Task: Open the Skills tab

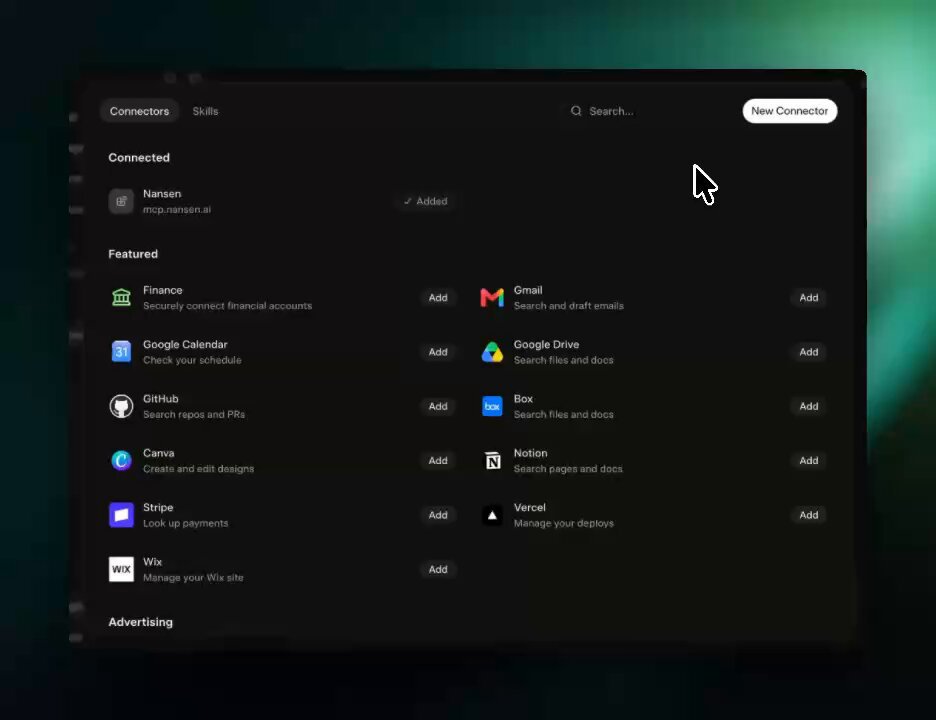Action: click(x=205, y=111)
